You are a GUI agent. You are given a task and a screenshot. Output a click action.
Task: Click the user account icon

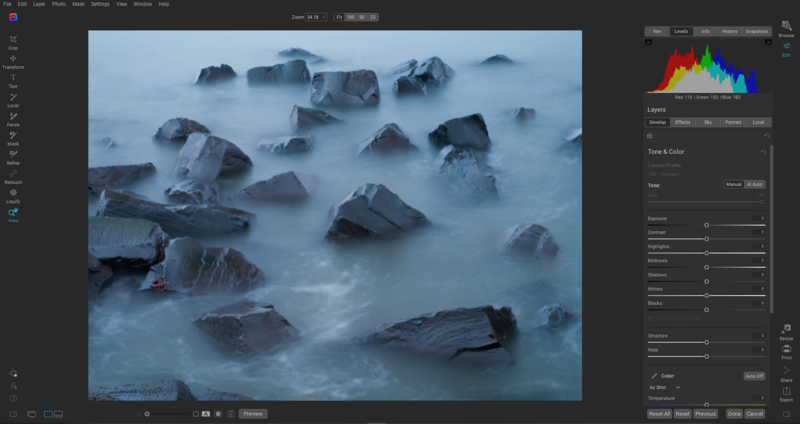tap(13, 386)
